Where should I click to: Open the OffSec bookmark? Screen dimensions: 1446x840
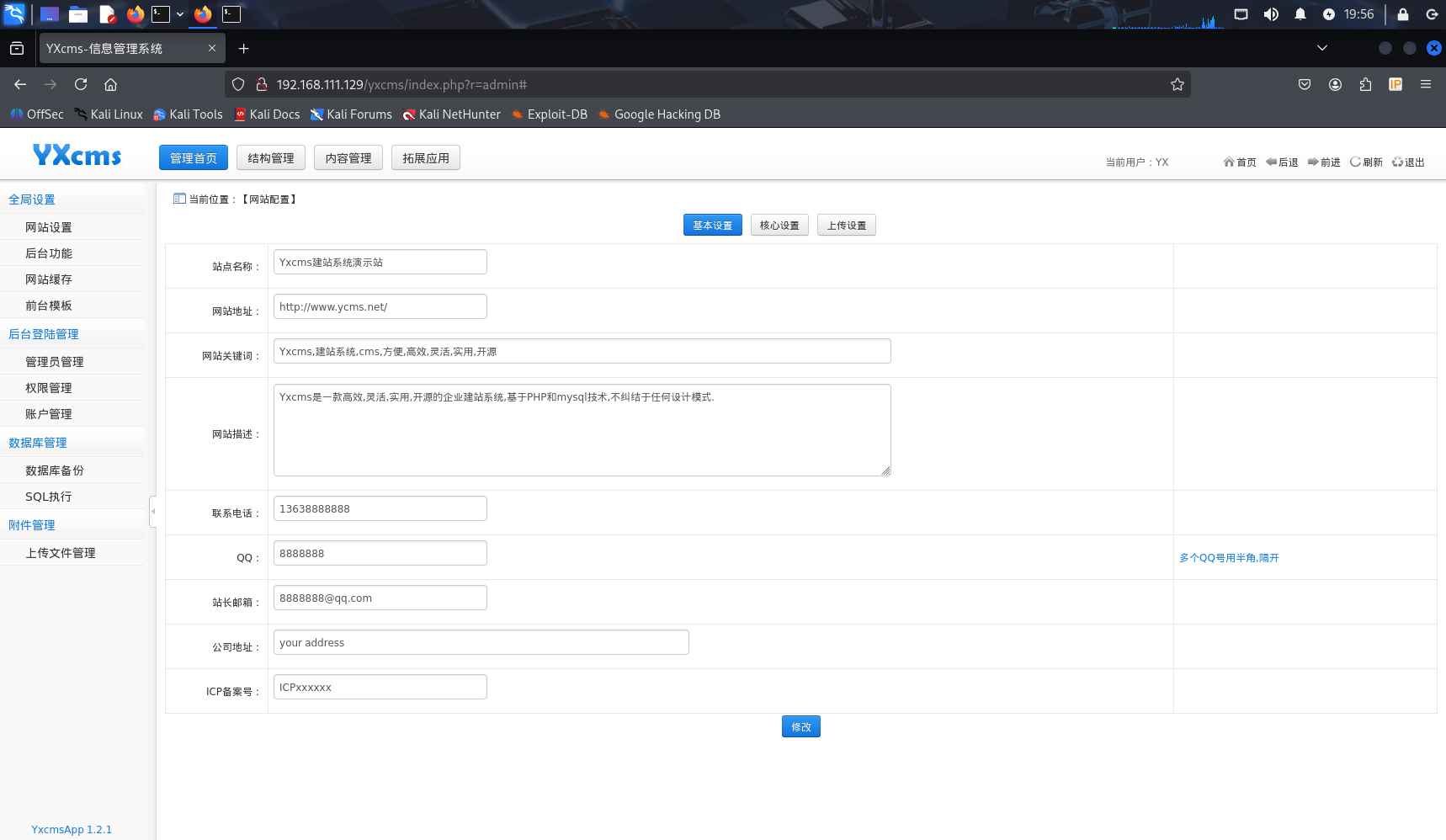[x=37, y=114]
